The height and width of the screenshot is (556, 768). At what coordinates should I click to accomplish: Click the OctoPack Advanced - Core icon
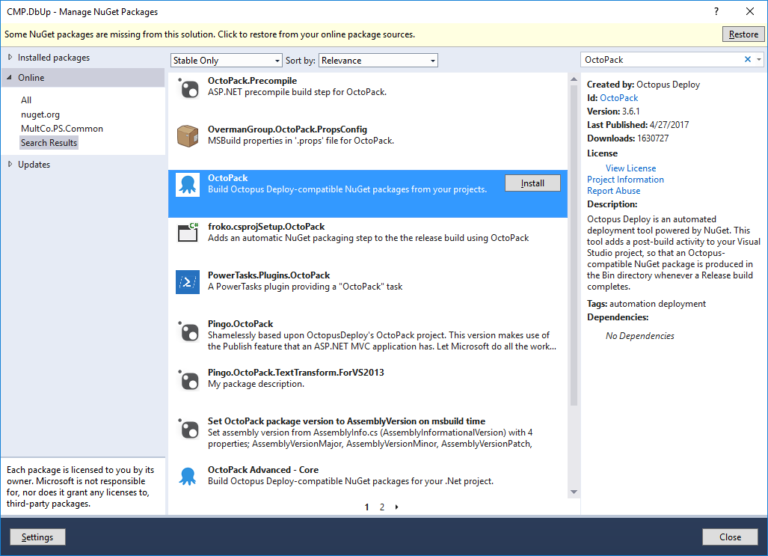point(187,474)
